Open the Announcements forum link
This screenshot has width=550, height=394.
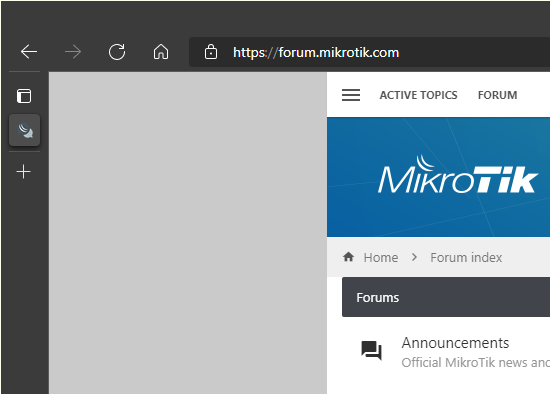(x=455, y=343)
